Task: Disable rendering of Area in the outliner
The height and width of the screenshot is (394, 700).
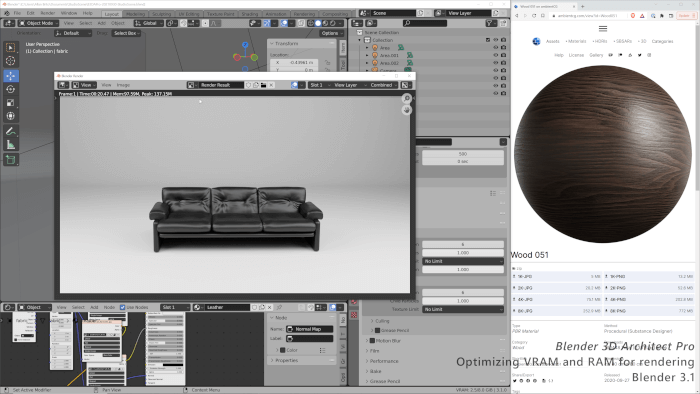Action: click(x=504, y=48)
